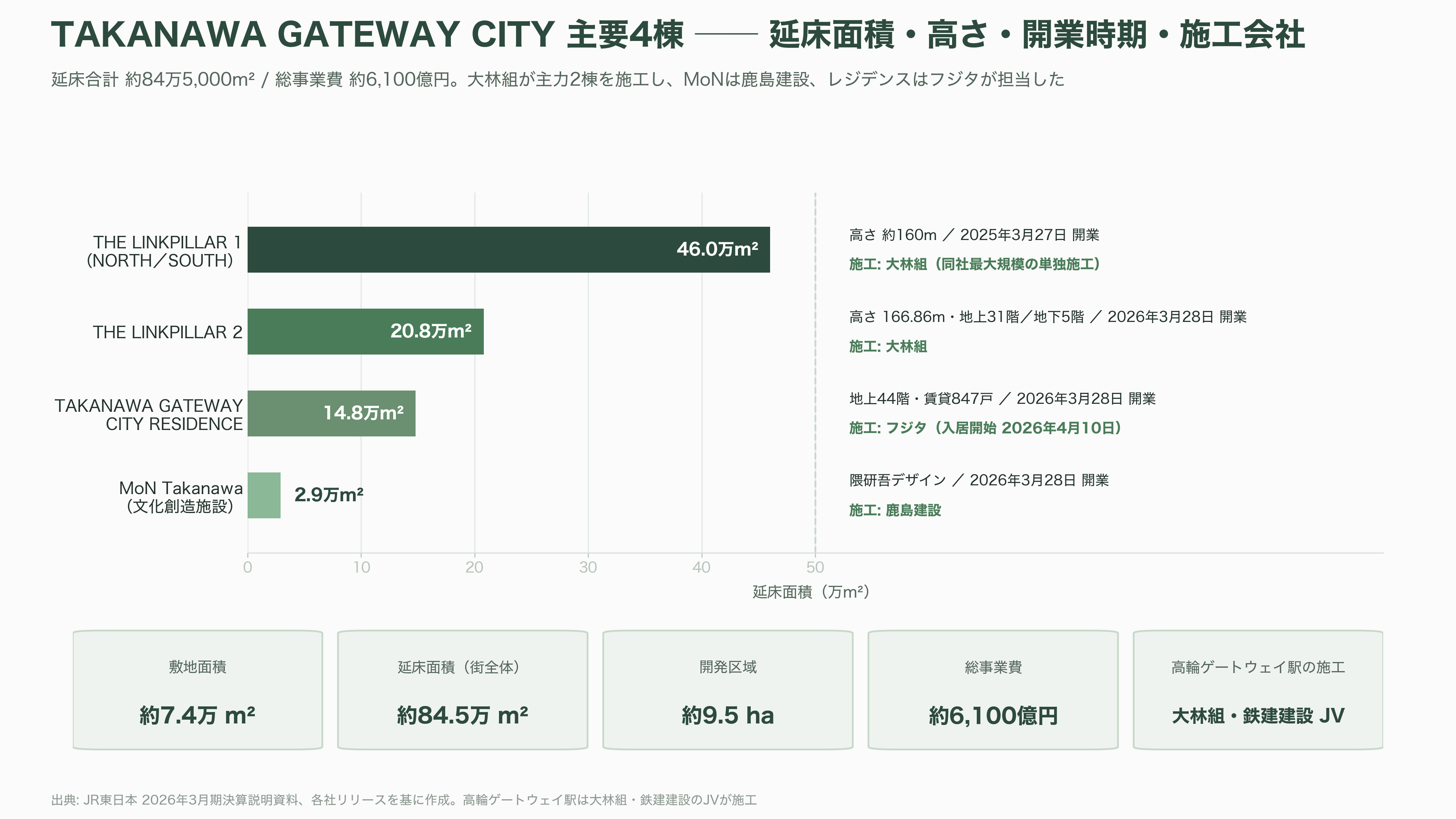Click the slide title TAKANAWA GATEWAY CITY 主要4棟
This screenshot has width=1456, height=819.
(x=367, y=35)
